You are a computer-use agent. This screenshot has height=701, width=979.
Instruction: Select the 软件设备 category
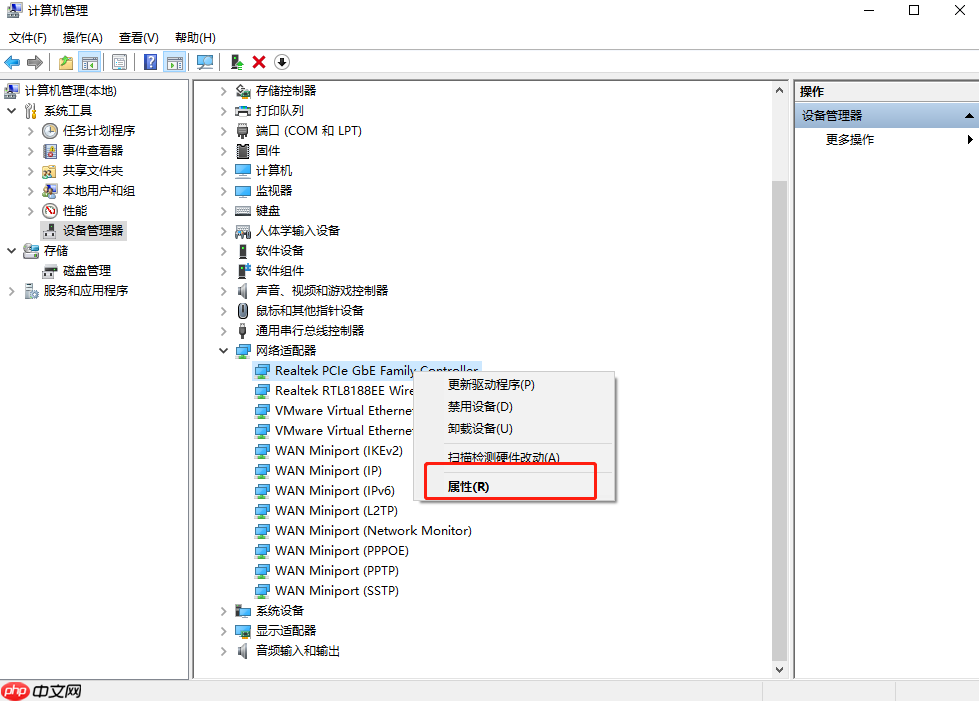pyautogui.click(x=279, y=251)
